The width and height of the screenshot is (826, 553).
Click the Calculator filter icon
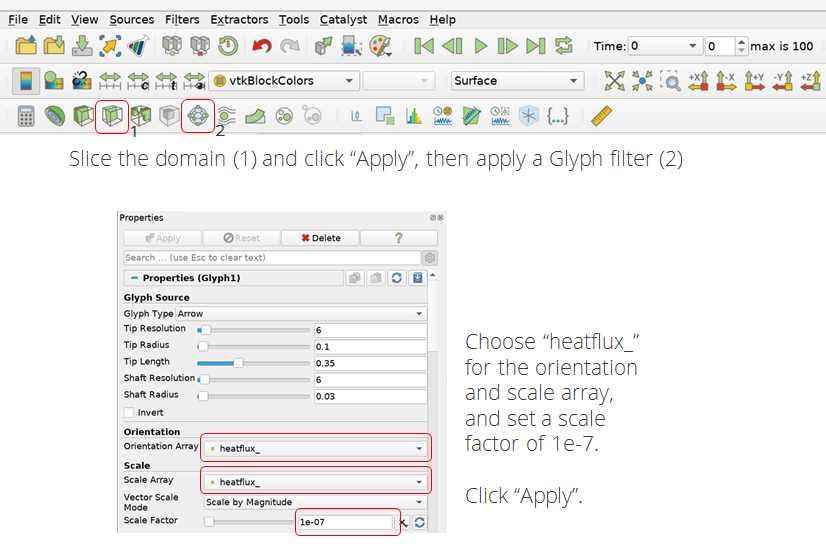click(27, 117)
